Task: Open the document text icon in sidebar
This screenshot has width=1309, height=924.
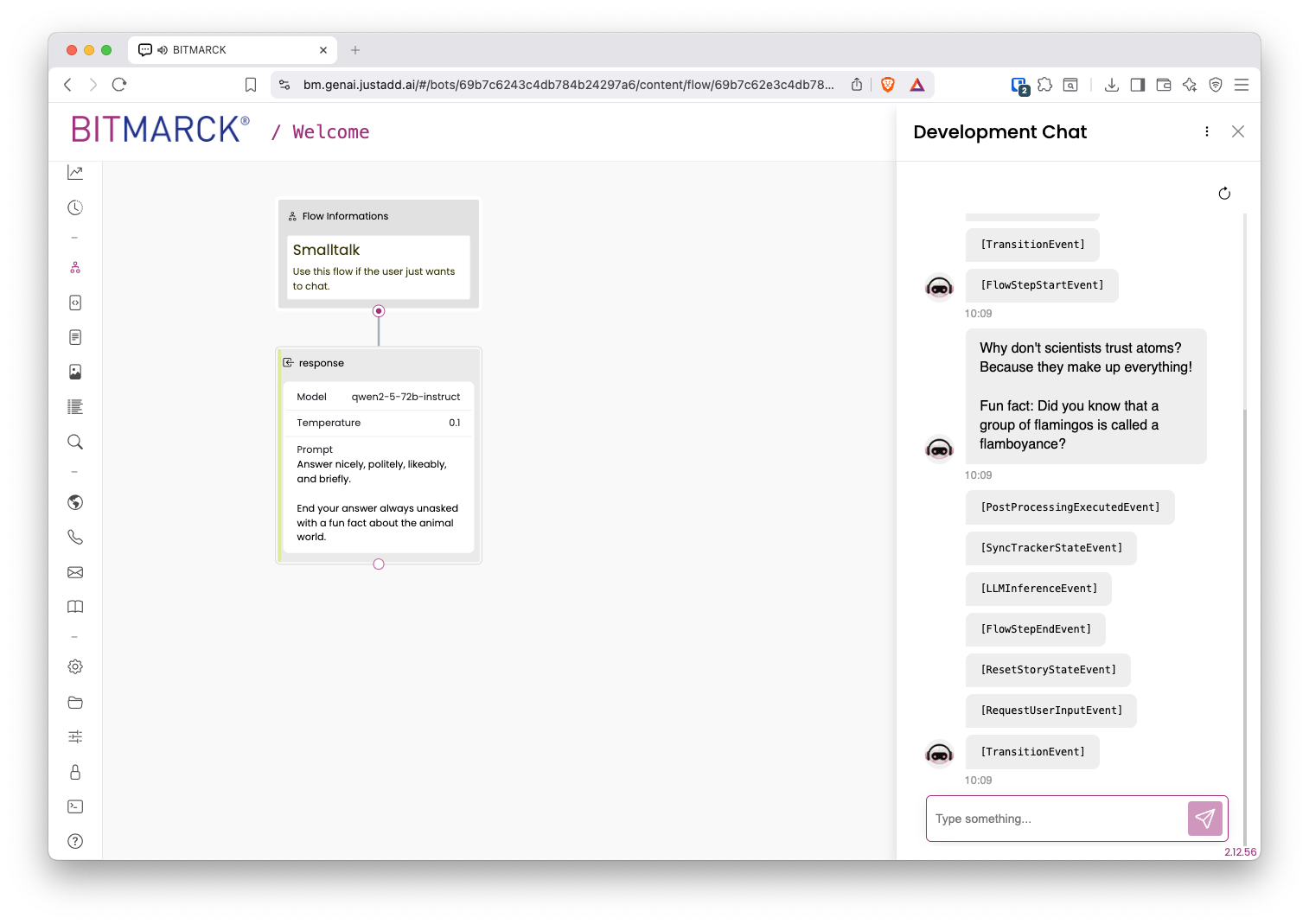Action: click(75, 337)
